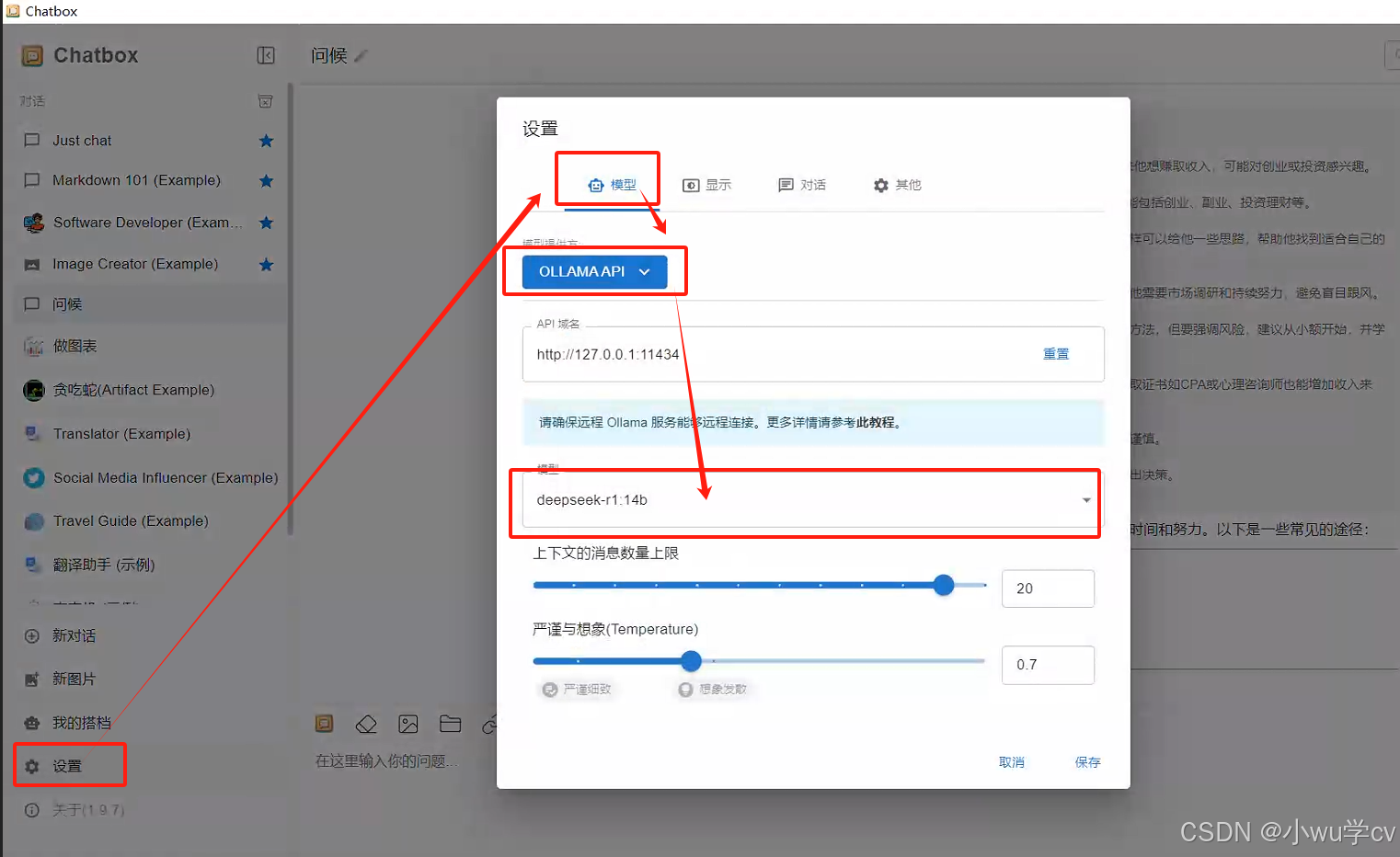Open 设置 settings in sidebar
Image resolution: width=1400 pixels, height=857 pixels.
coord(69,766)
